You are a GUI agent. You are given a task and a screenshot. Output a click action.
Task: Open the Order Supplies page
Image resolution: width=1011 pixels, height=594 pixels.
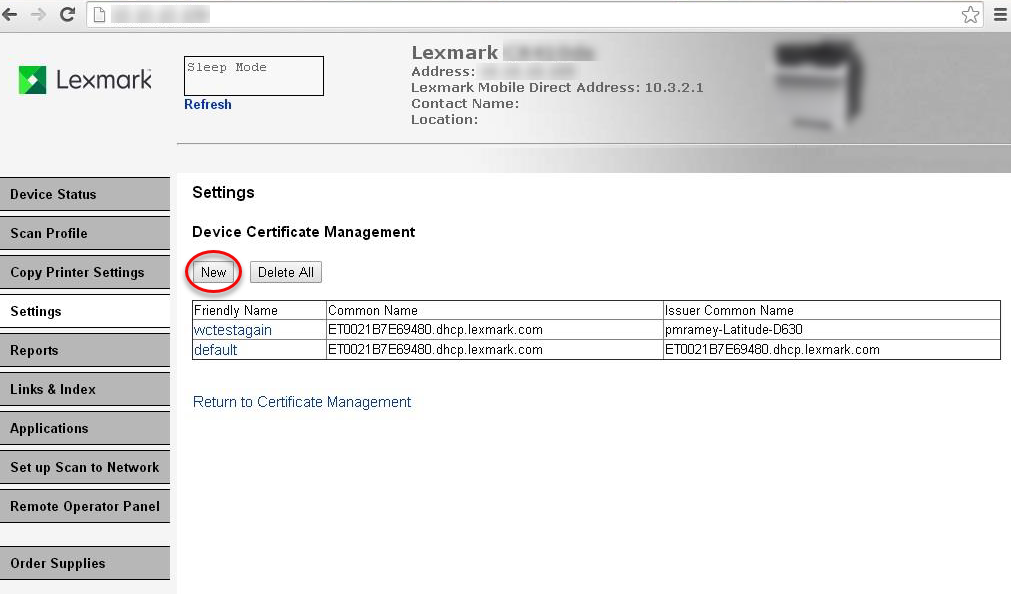pos(85,563)
